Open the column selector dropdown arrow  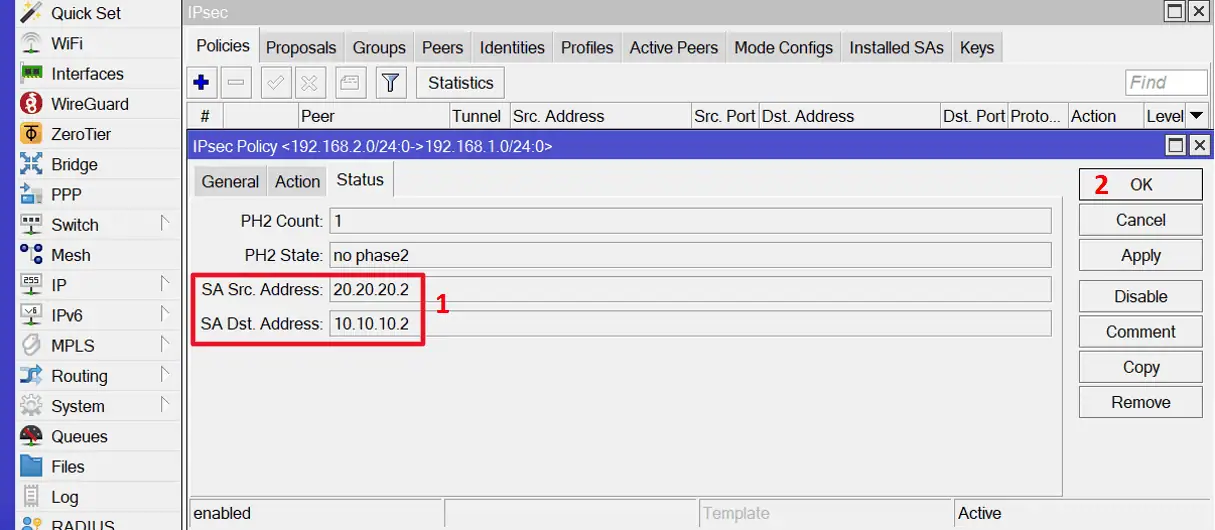(x=1196, y=116)
